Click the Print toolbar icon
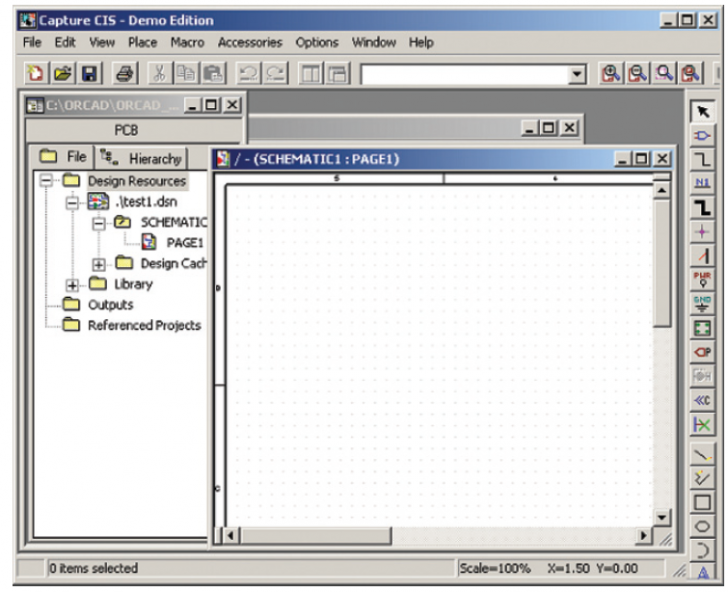The height and width of the screenshot is (592, 728). pyautogui.click(x=124, y=75)
